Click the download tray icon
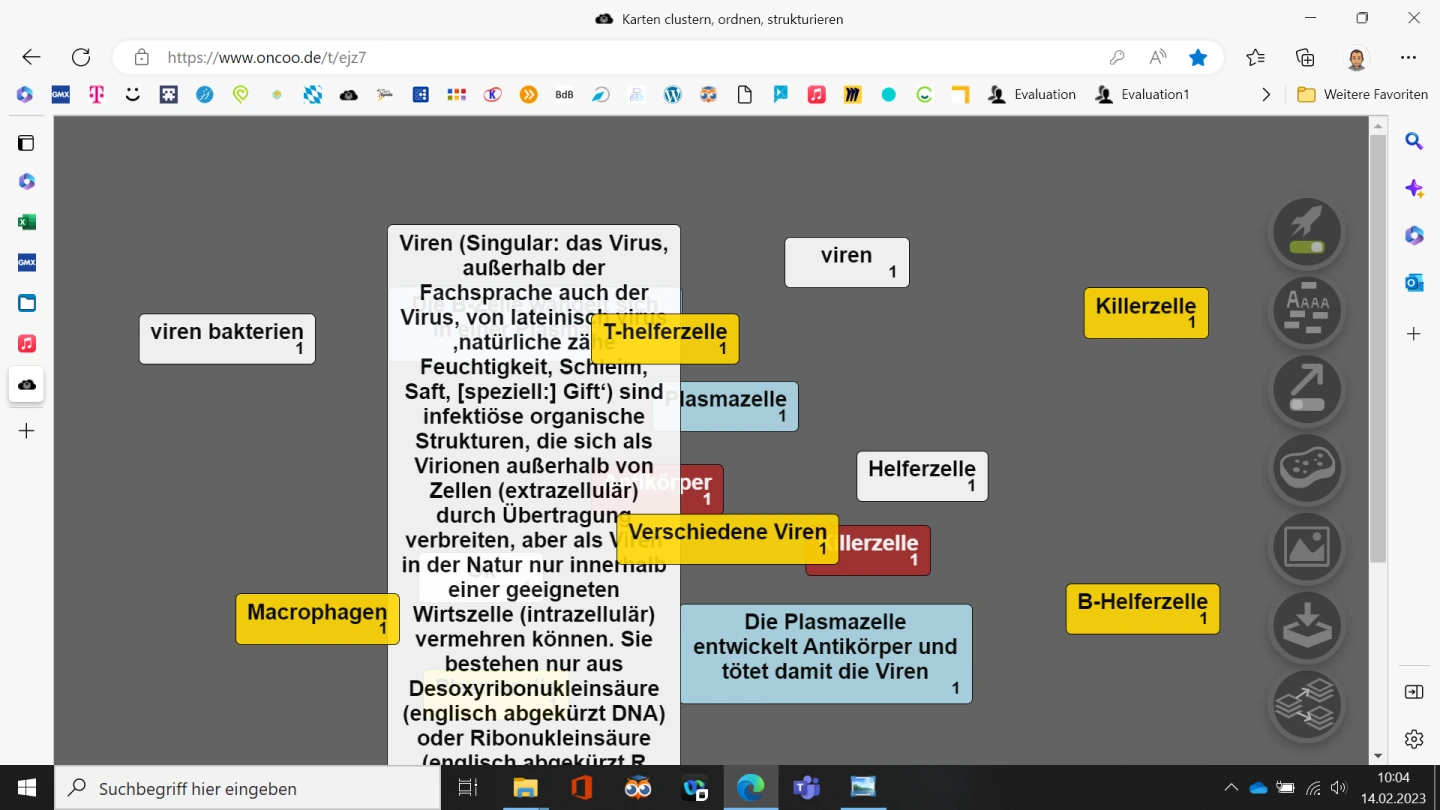 pos(1306,625)
